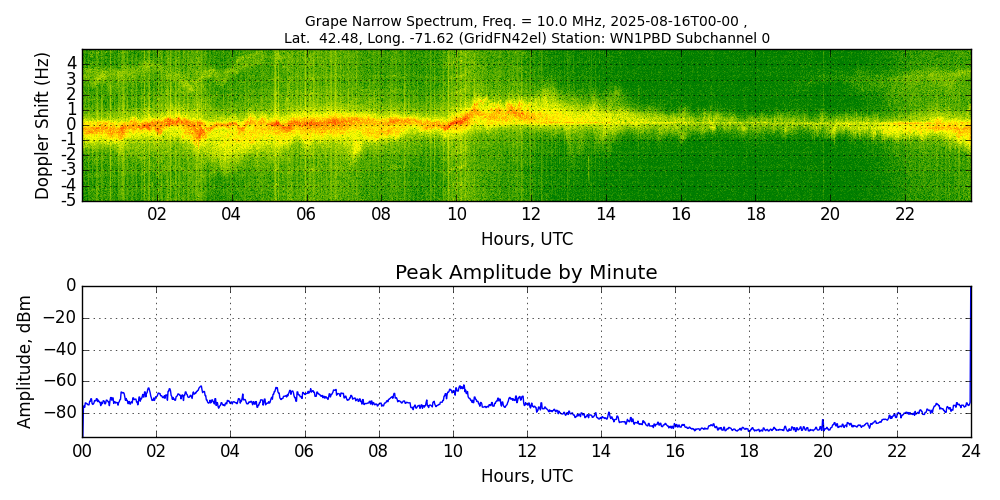The width and height of the screenshot is (1000, 500).
Task: Click the '14' tick on amplitude time axis
Action: (x=601, y=452)
